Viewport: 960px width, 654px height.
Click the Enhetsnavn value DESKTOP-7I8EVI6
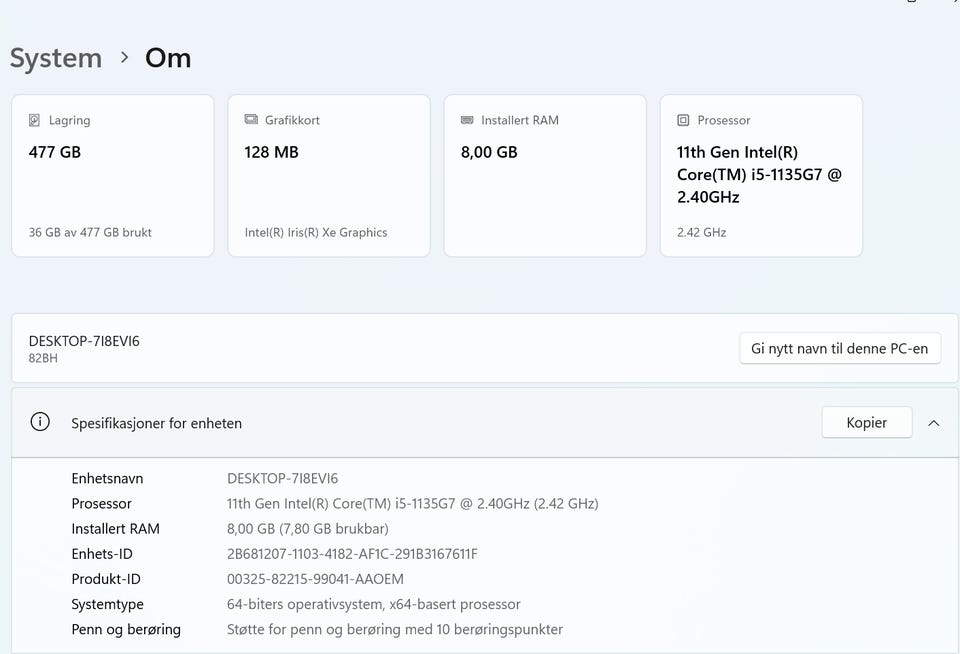282,478
